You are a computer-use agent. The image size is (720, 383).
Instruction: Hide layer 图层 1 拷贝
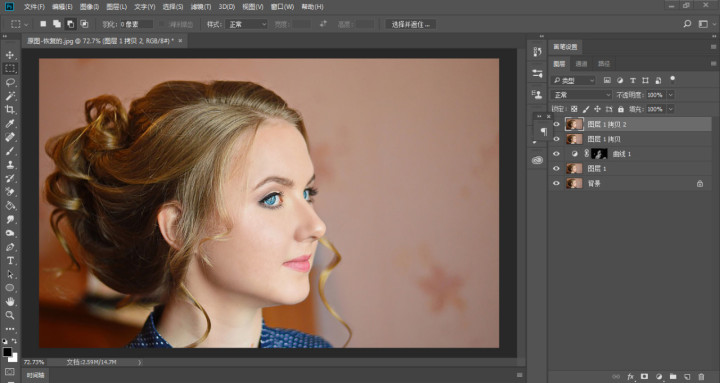[x=557, y=139]
